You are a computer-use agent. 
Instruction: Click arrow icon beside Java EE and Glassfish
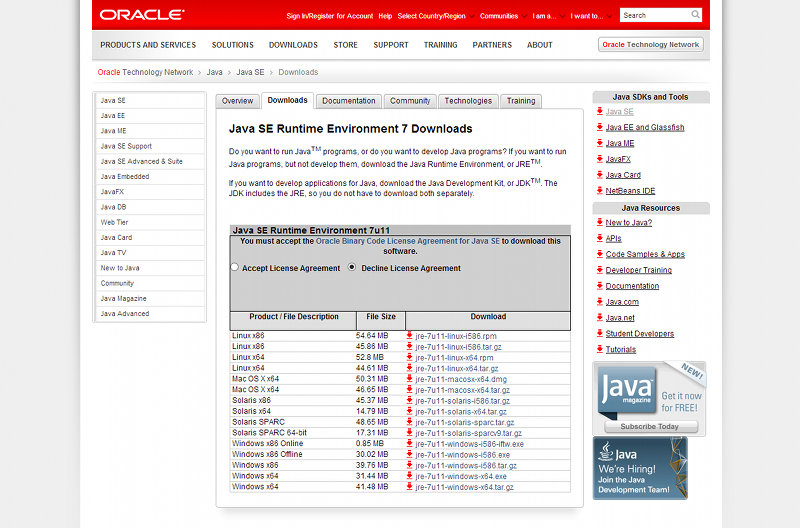coord(599,127)
